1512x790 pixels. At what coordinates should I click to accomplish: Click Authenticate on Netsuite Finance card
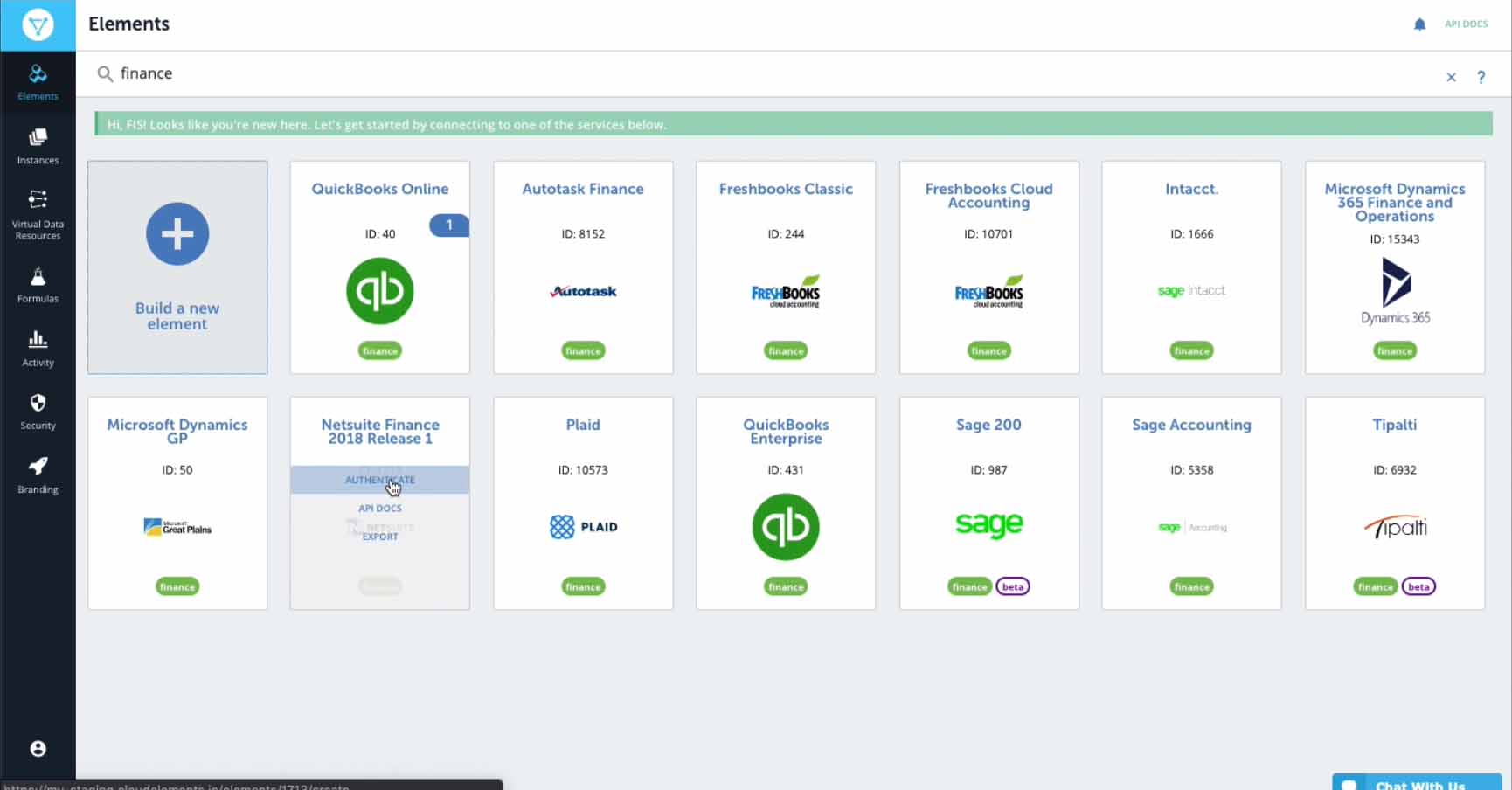tap(380, 480)
